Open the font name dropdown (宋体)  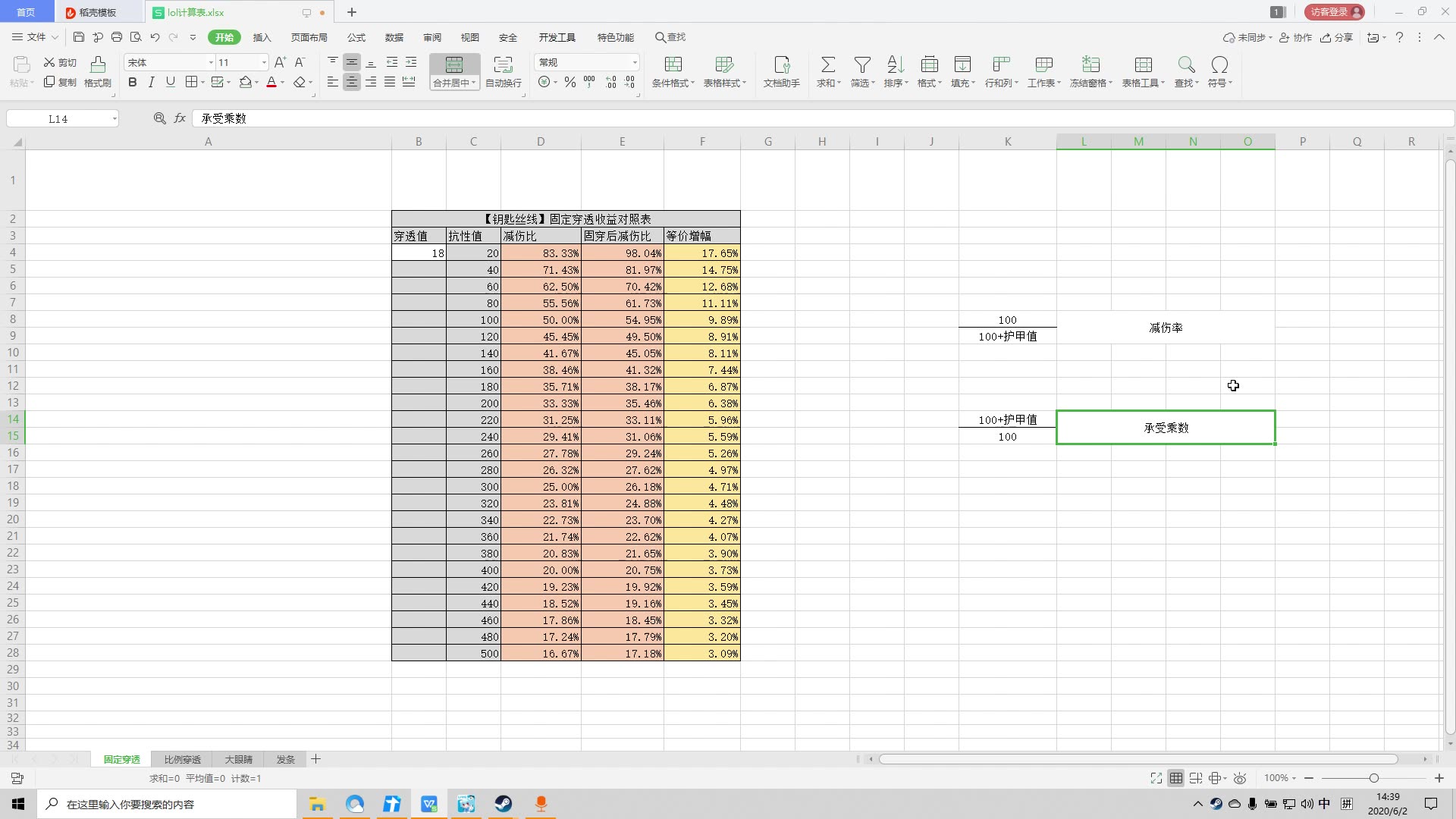coord(211,62)
